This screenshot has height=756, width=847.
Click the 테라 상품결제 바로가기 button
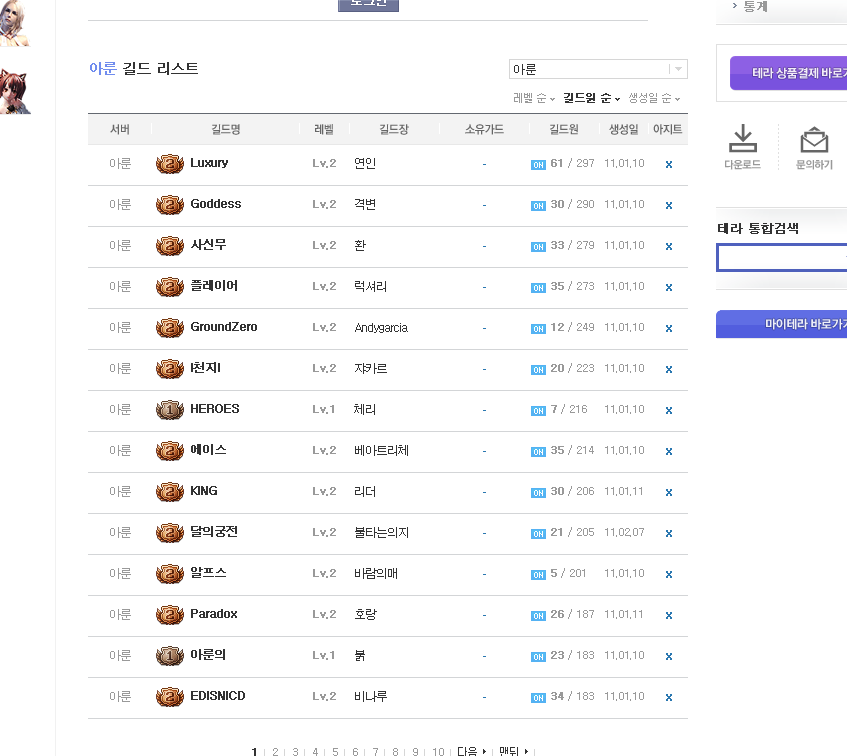(788, 73)
